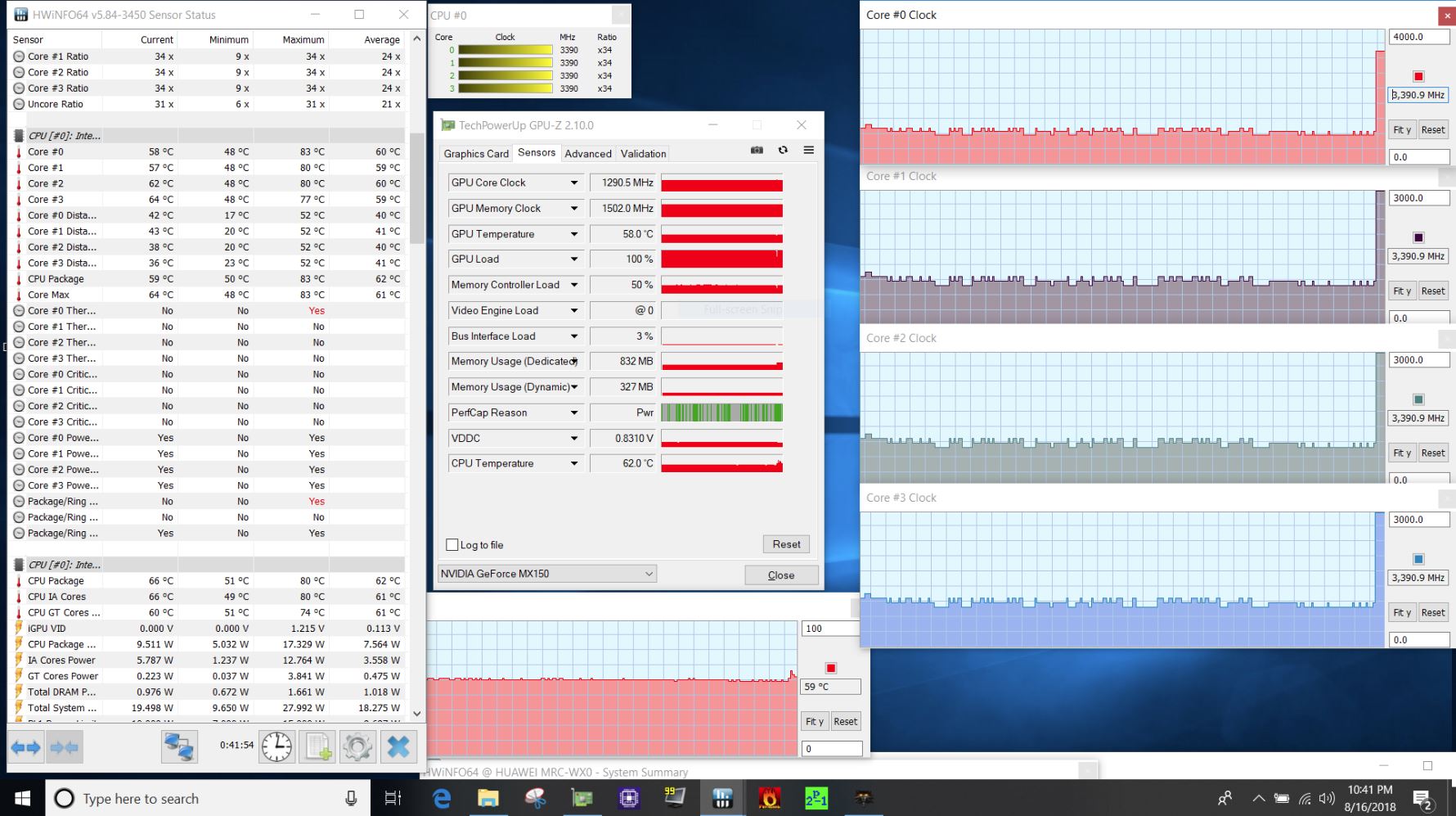Open HWiNFO sensor settings gear icon

[x=357, y=747]
